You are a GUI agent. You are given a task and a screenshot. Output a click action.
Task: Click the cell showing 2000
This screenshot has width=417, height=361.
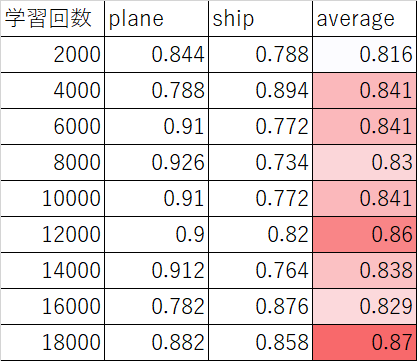coord(52,54)
